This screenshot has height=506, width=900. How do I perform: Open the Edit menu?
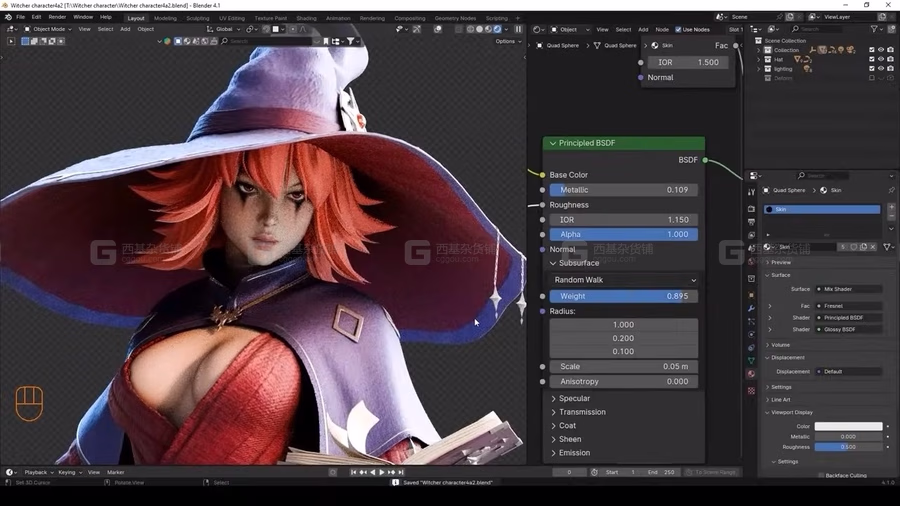tap(36, 17)
